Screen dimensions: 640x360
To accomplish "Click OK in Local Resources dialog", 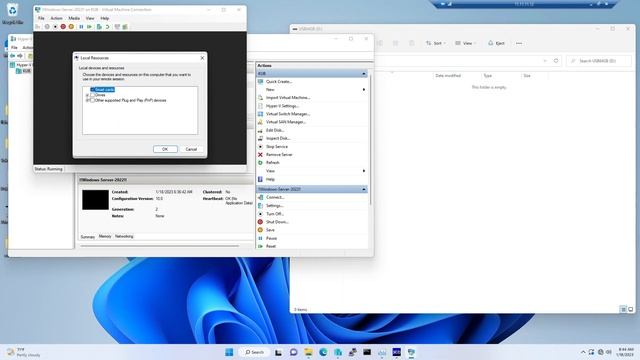I will tap(165, 149).
